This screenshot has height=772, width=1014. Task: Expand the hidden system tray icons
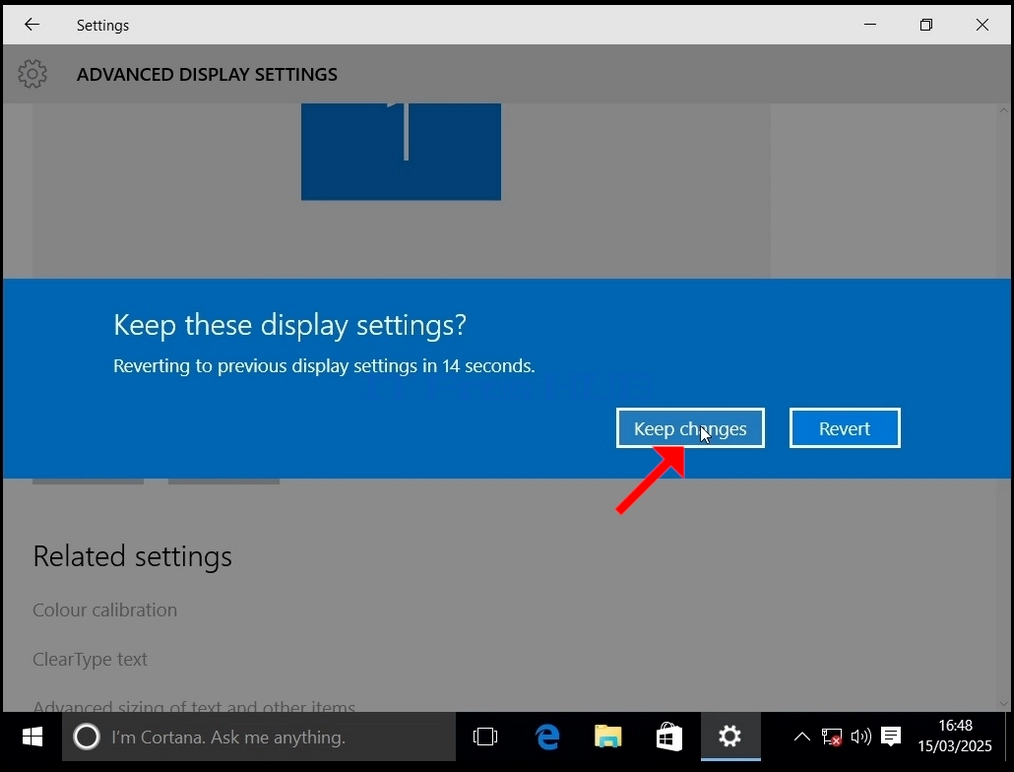pyautogui.click(x=802, y=736)
